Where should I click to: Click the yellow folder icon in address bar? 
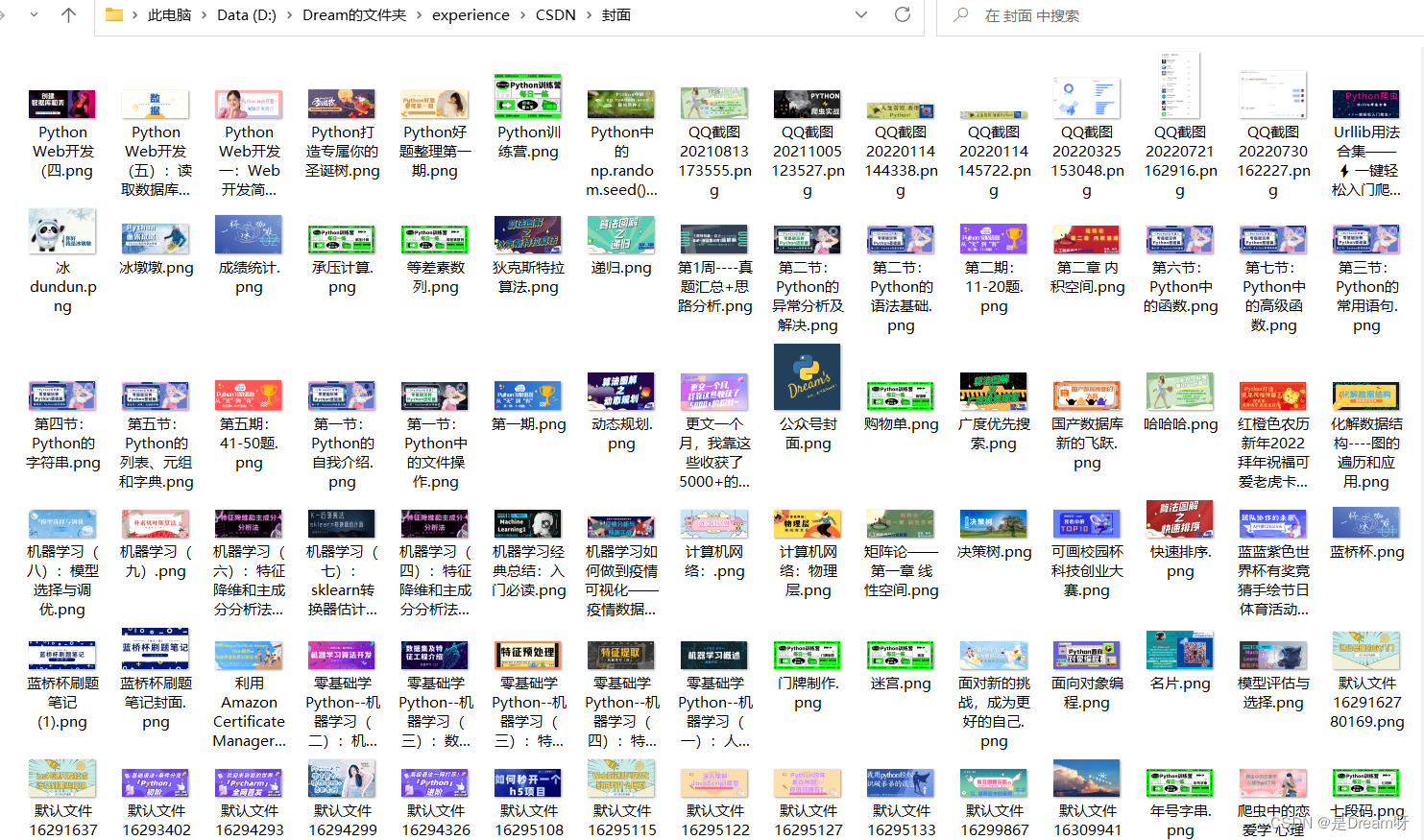click(113, 15)
